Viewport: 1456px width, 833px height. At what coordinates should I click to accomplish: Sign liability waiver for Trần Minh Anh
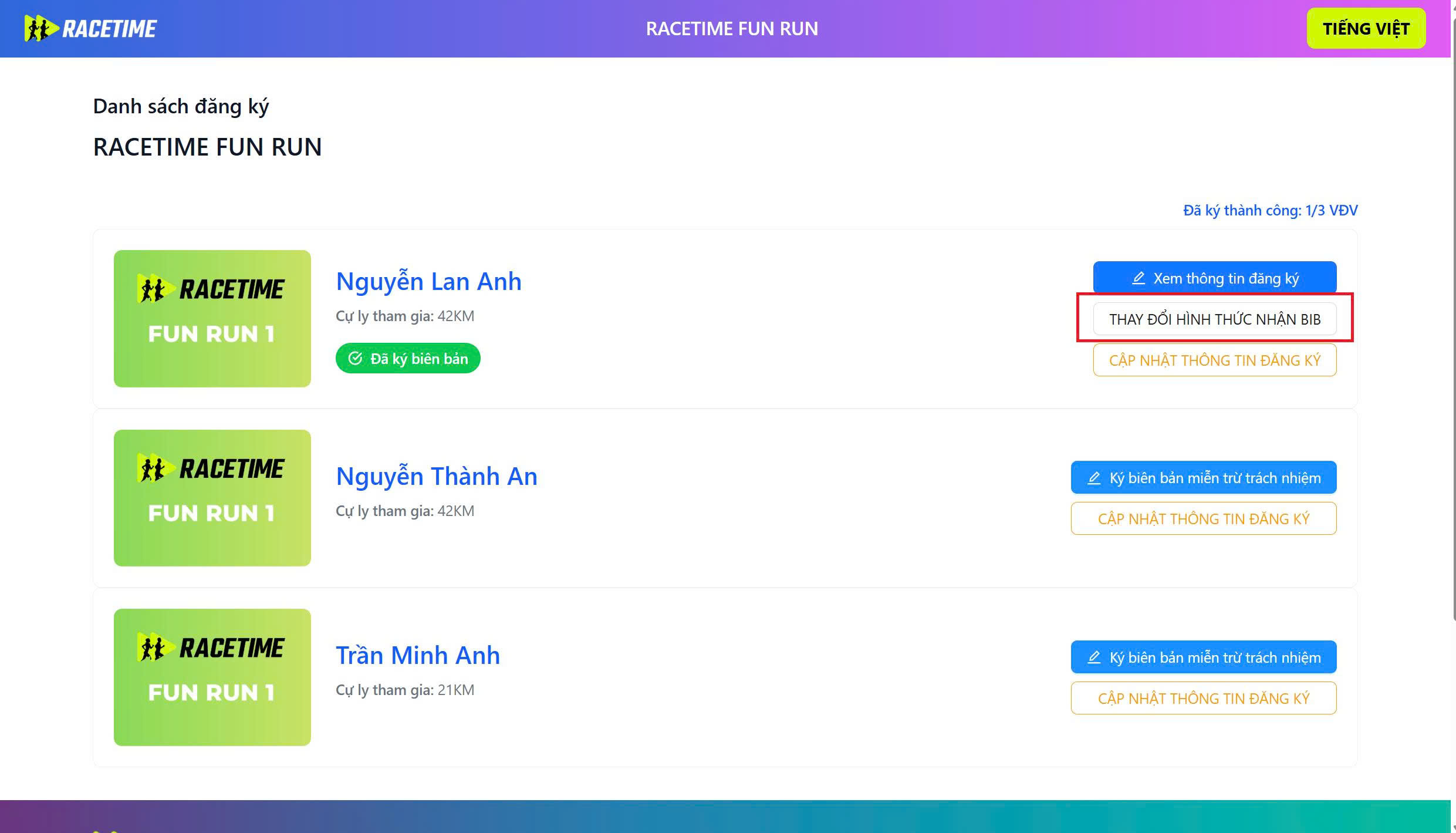coord(1204,657)
